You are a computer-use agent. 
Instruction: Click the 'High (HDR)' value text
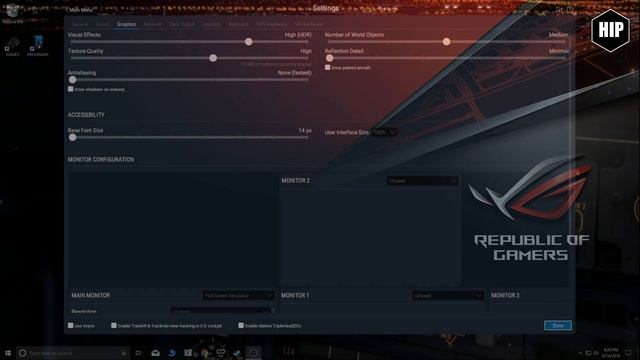coord(298,35)
